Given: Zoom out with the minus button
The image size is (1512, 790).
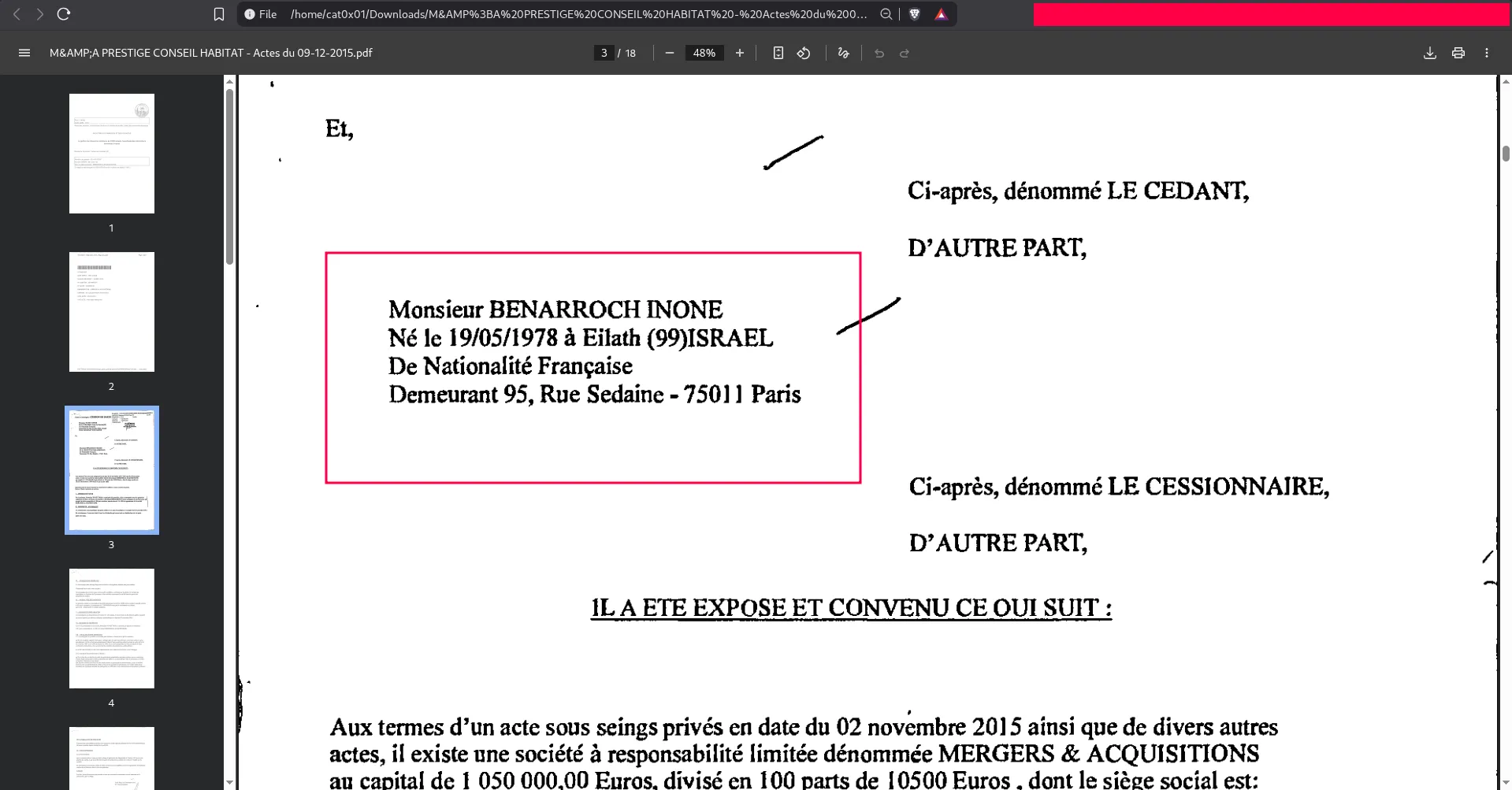Looking at the screenshot, I should (669, 53).
